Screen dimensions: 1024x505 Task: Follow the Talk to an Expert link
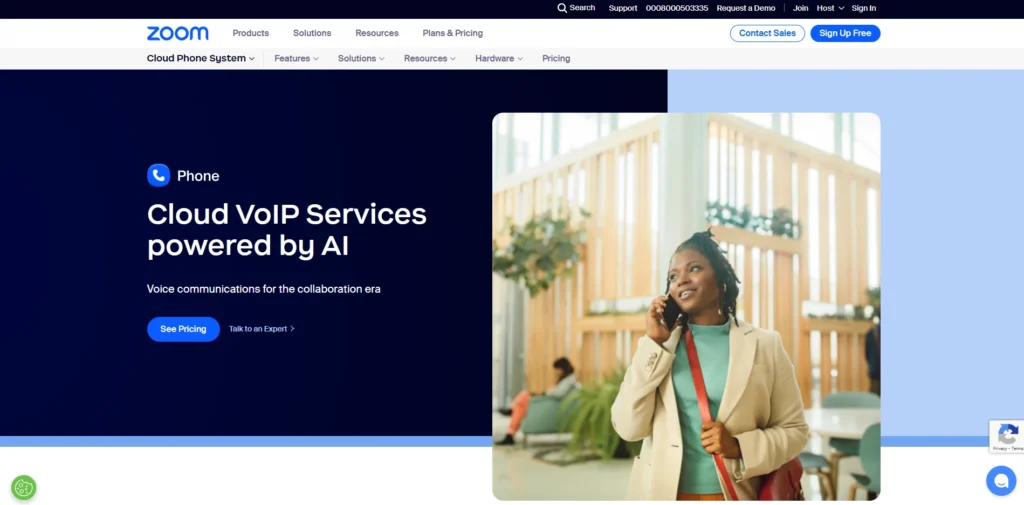tap(262, 329)
